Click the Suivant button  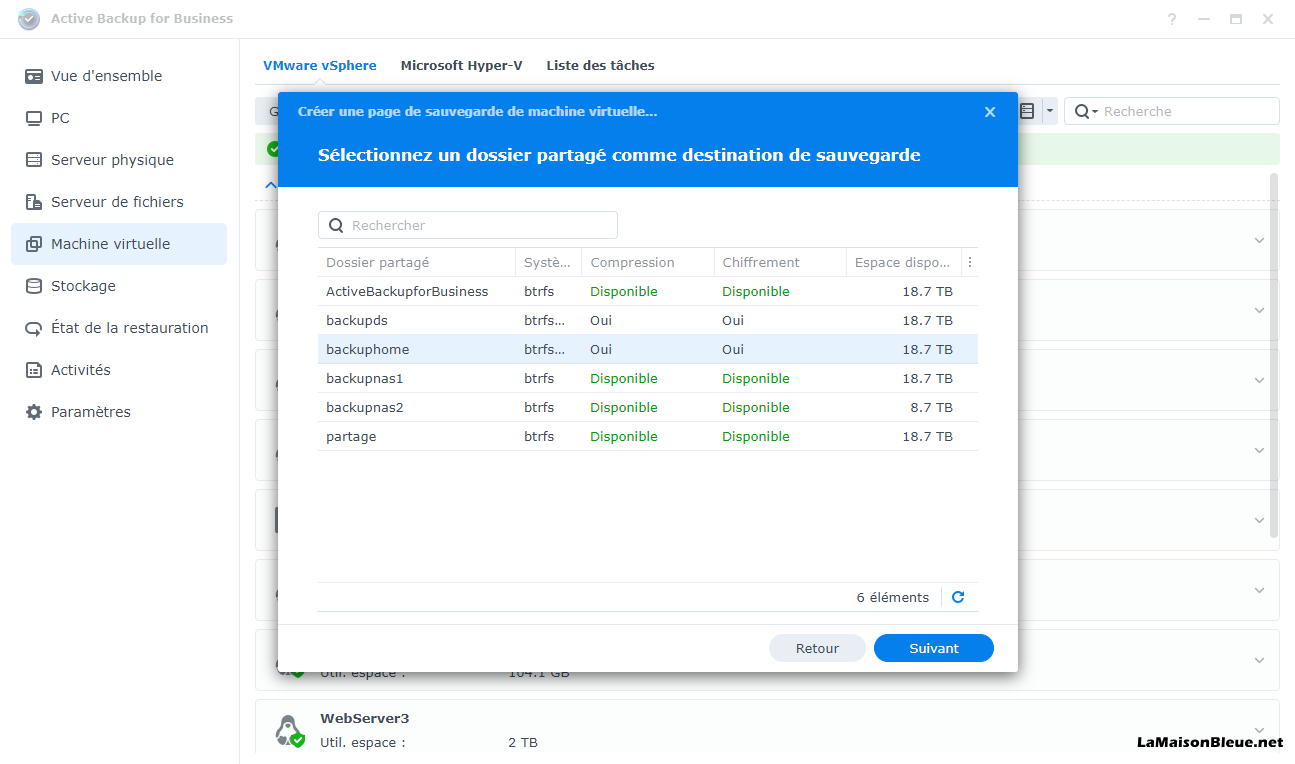point(934,648)
